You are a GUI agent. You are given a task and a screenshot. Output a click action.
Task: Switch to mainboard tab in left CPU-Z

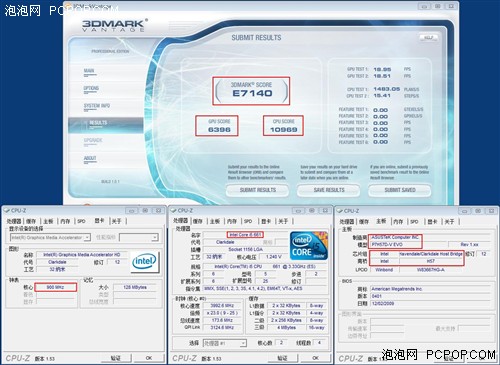coord(48,221)
